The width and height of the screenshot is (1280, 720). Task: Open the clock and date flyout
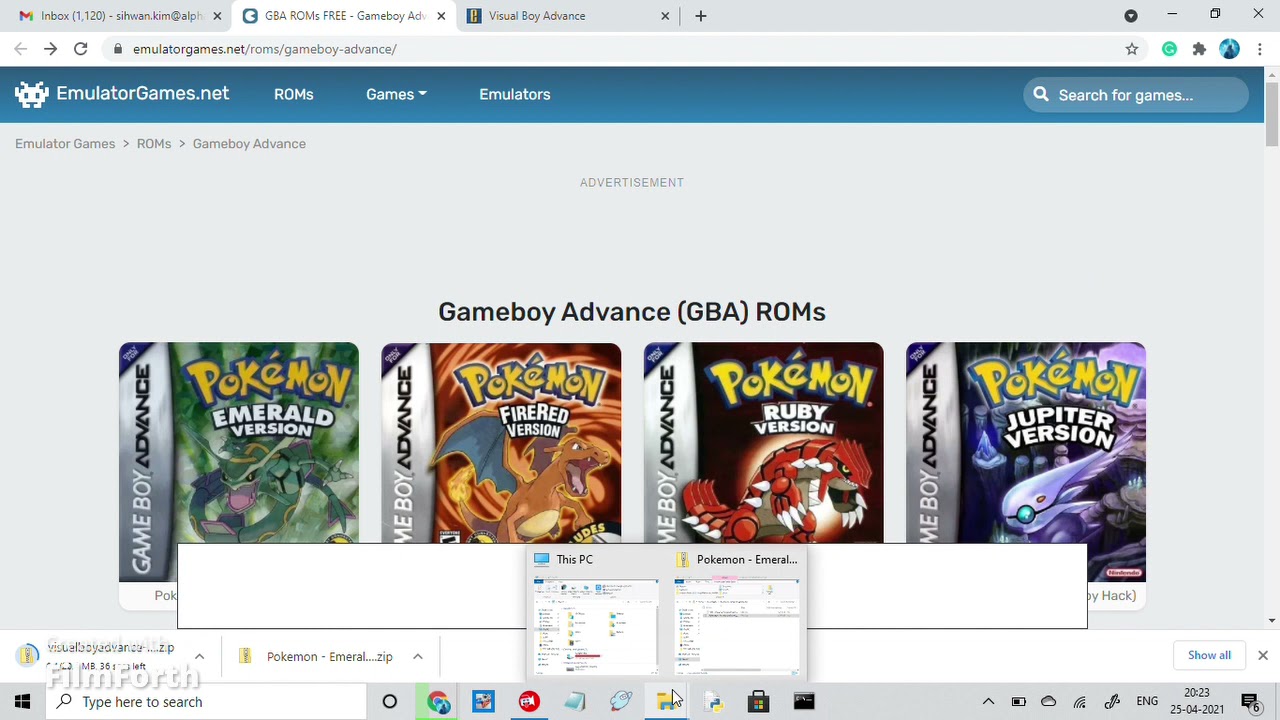tap(1197, 702)
